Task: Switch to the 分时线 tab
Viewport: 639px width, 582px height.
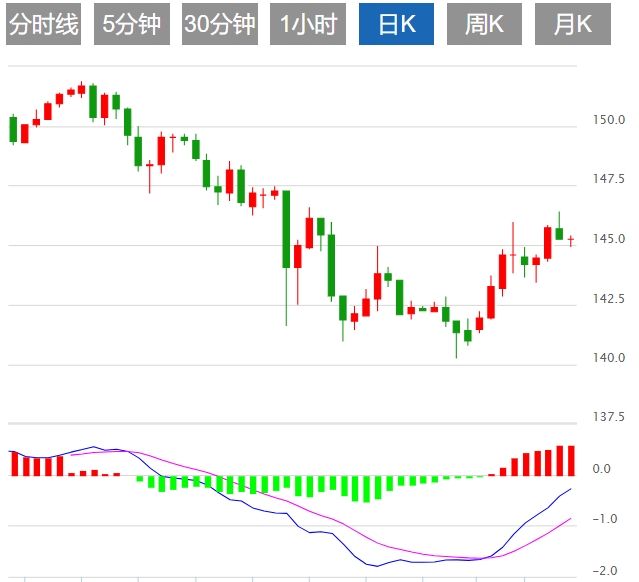Action: click(43, 25)
